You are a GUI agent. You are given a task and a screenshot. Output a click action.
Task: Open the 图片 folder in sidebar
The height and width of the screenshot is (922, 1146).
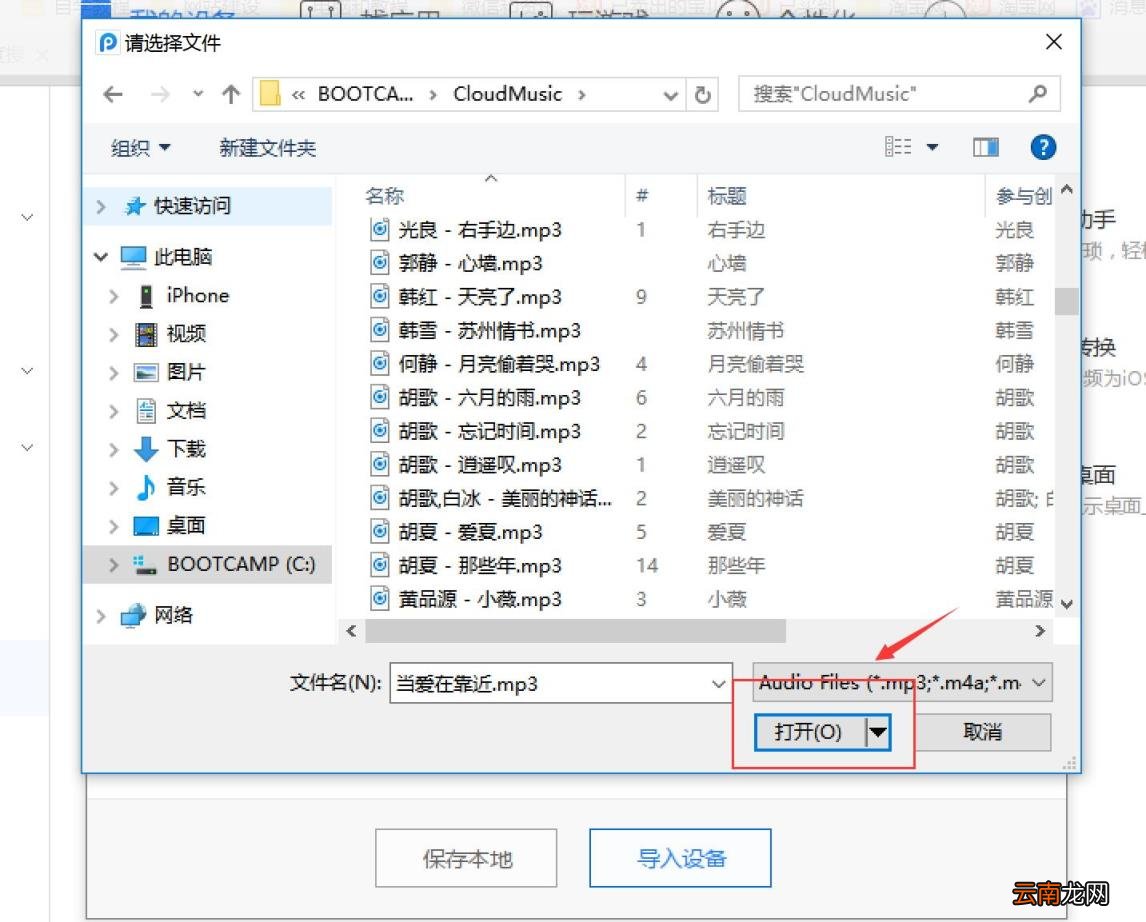[x=186, y=372]
